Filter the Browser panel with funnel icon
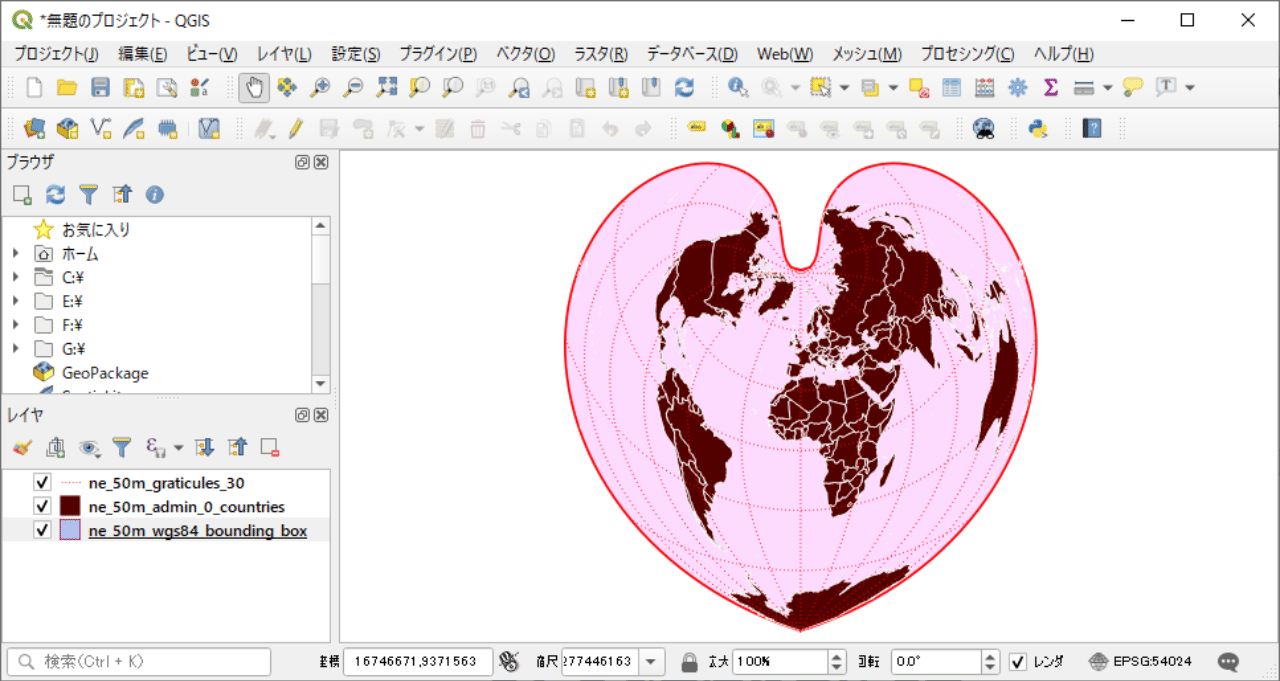 89,195
